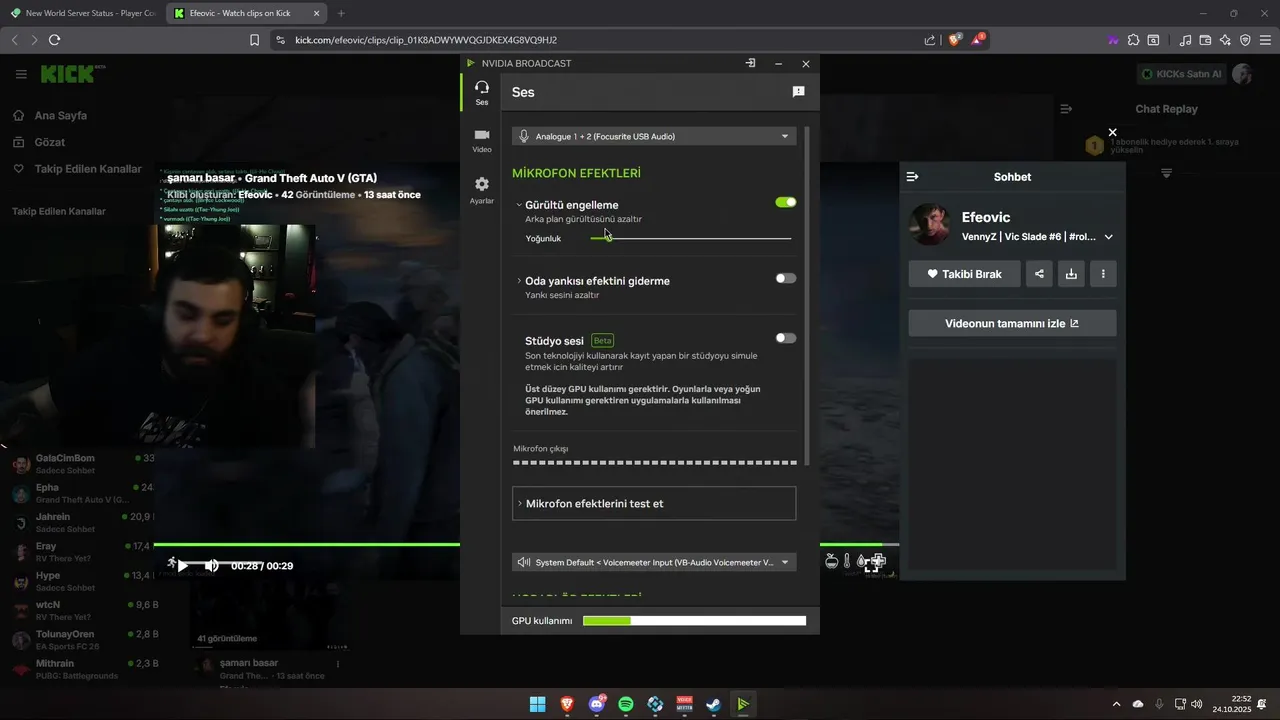The image size is (1280, 720).
Task: Open Spotify from the taskbar
Action: (x=626, y=704)
